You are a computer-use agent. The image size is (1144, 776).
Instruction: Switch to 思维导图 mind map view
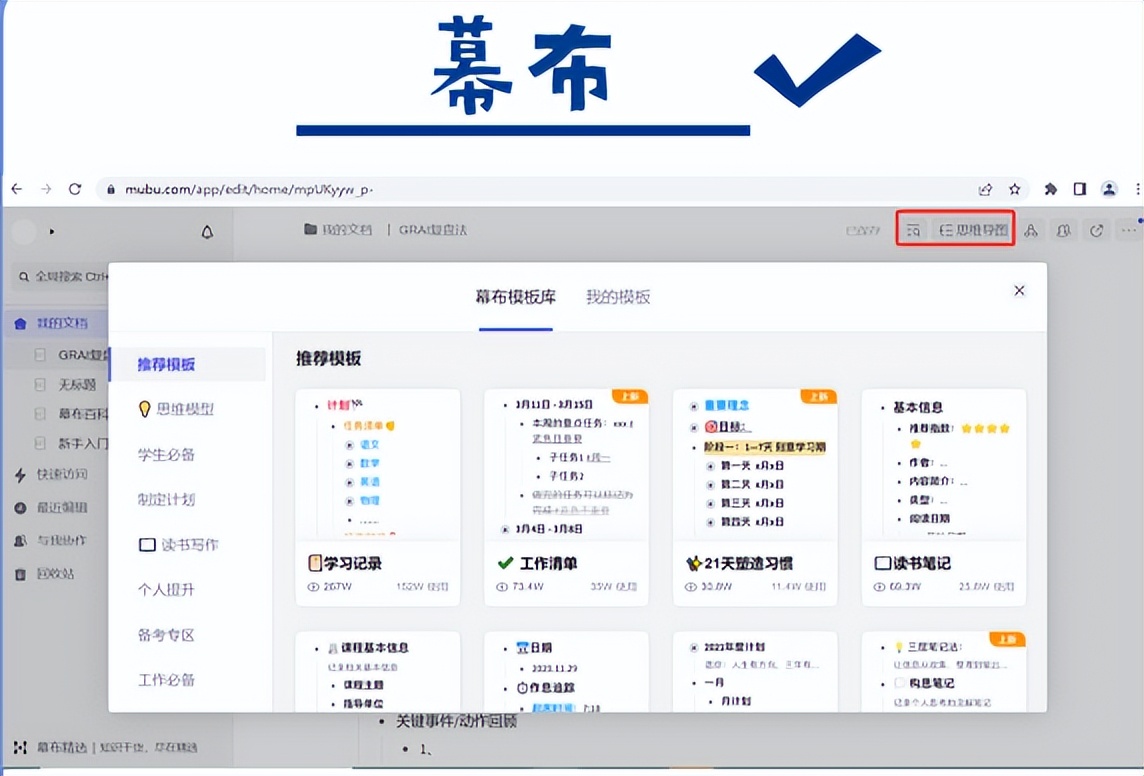974,230
